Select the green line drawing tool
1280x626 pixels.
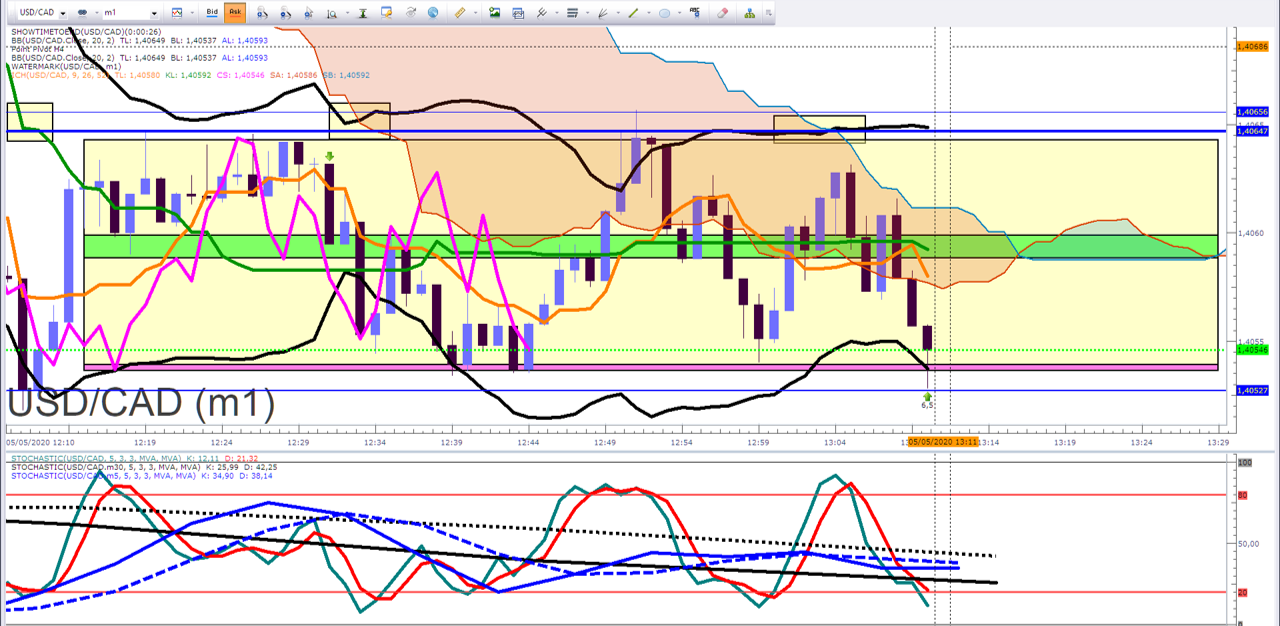point(633,13)
